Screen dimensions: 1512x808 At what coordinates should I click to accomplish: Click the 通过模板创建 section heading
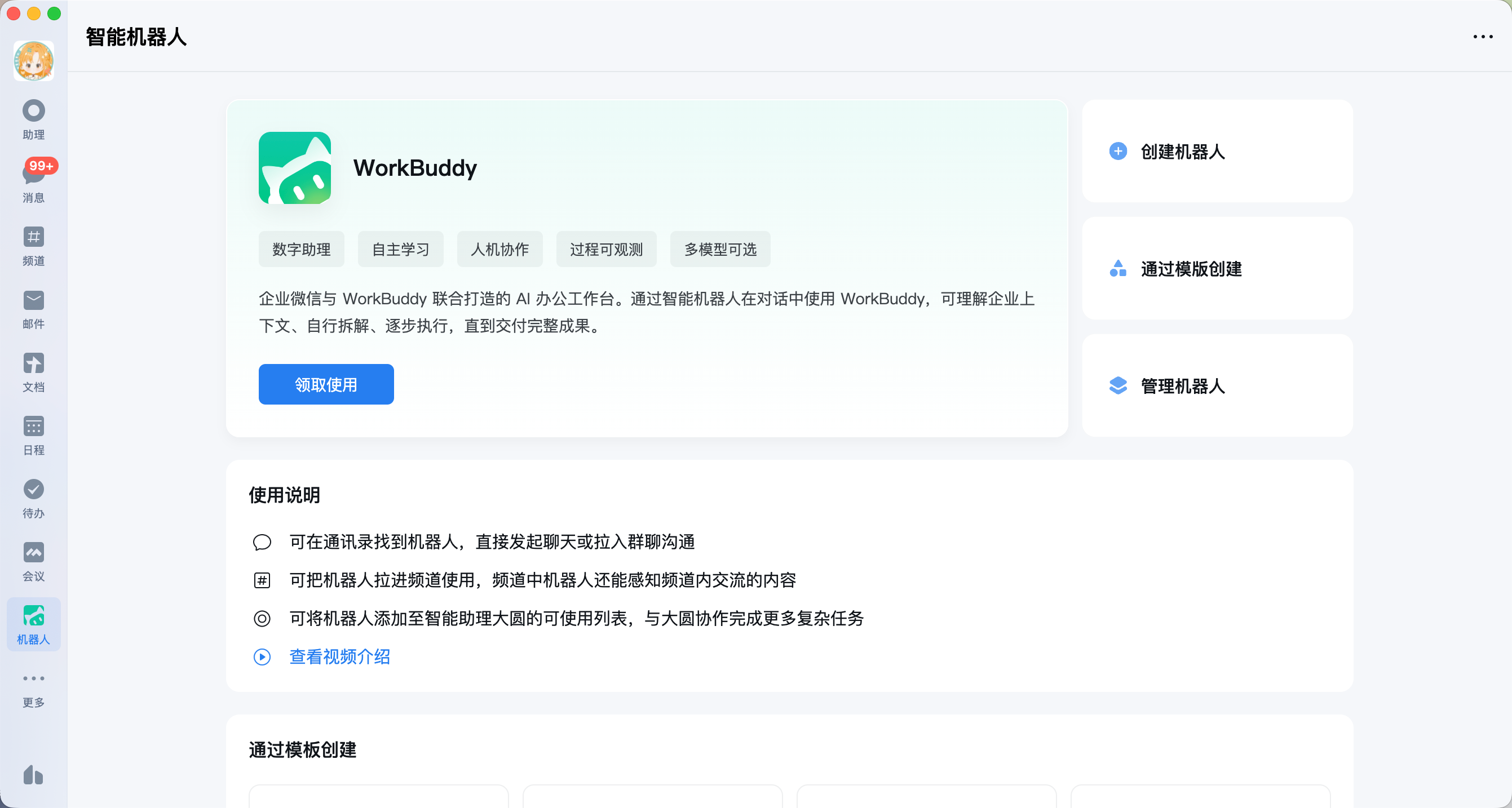(302, 750)
